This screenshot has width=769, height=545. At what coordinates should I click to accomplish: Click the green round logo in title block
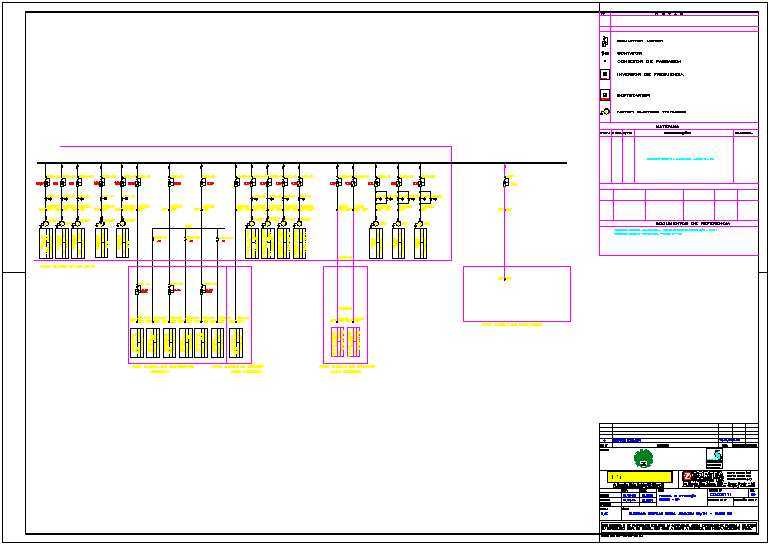[x=641, y=458]
